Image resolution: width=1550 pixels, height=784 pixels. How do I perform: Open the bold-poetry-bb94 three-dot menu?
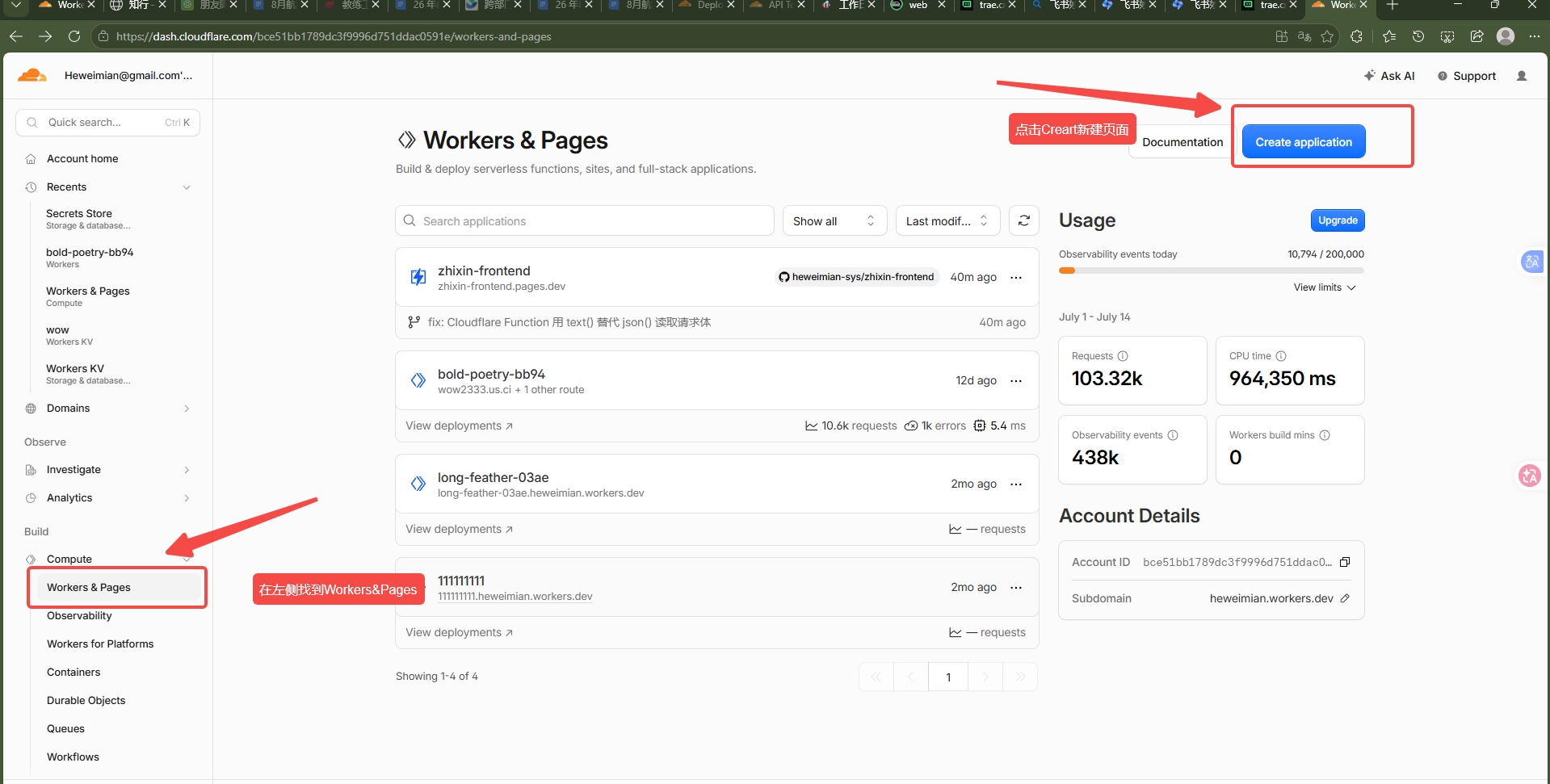tap(1016, 380)
